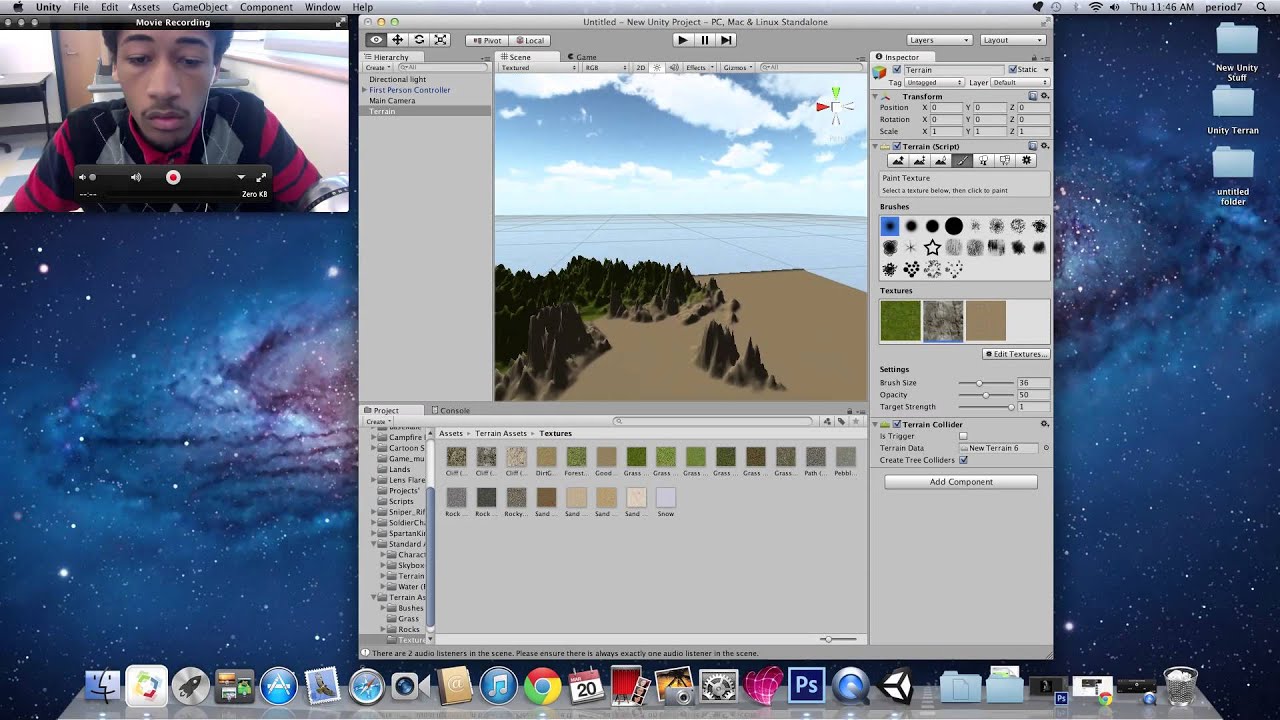The height and width of the screenshot is (720, 1280).
Task: Switch to the Game tab
Action: coord(582,57)
